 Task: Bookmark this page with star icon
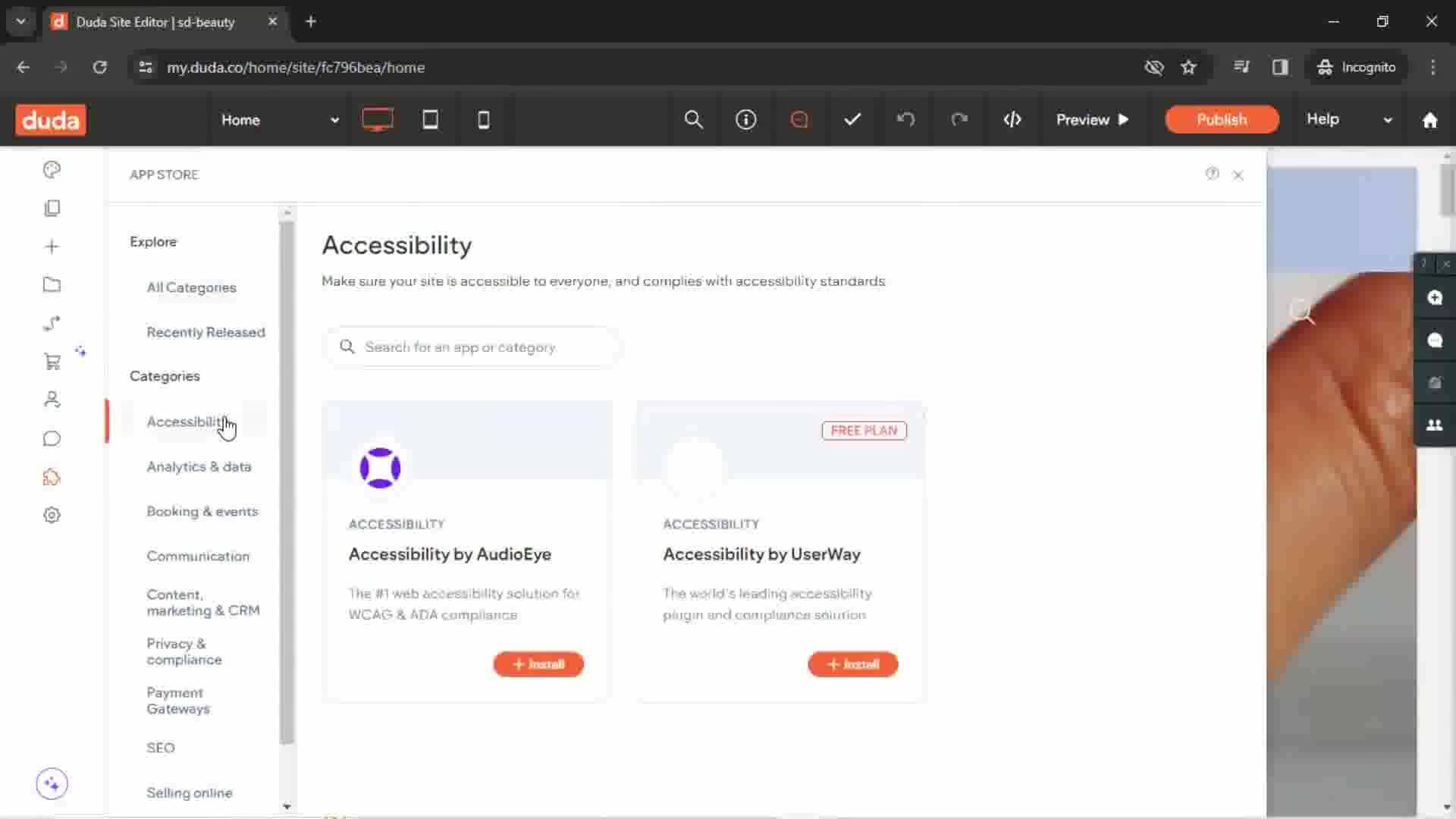coord(1188,67)
